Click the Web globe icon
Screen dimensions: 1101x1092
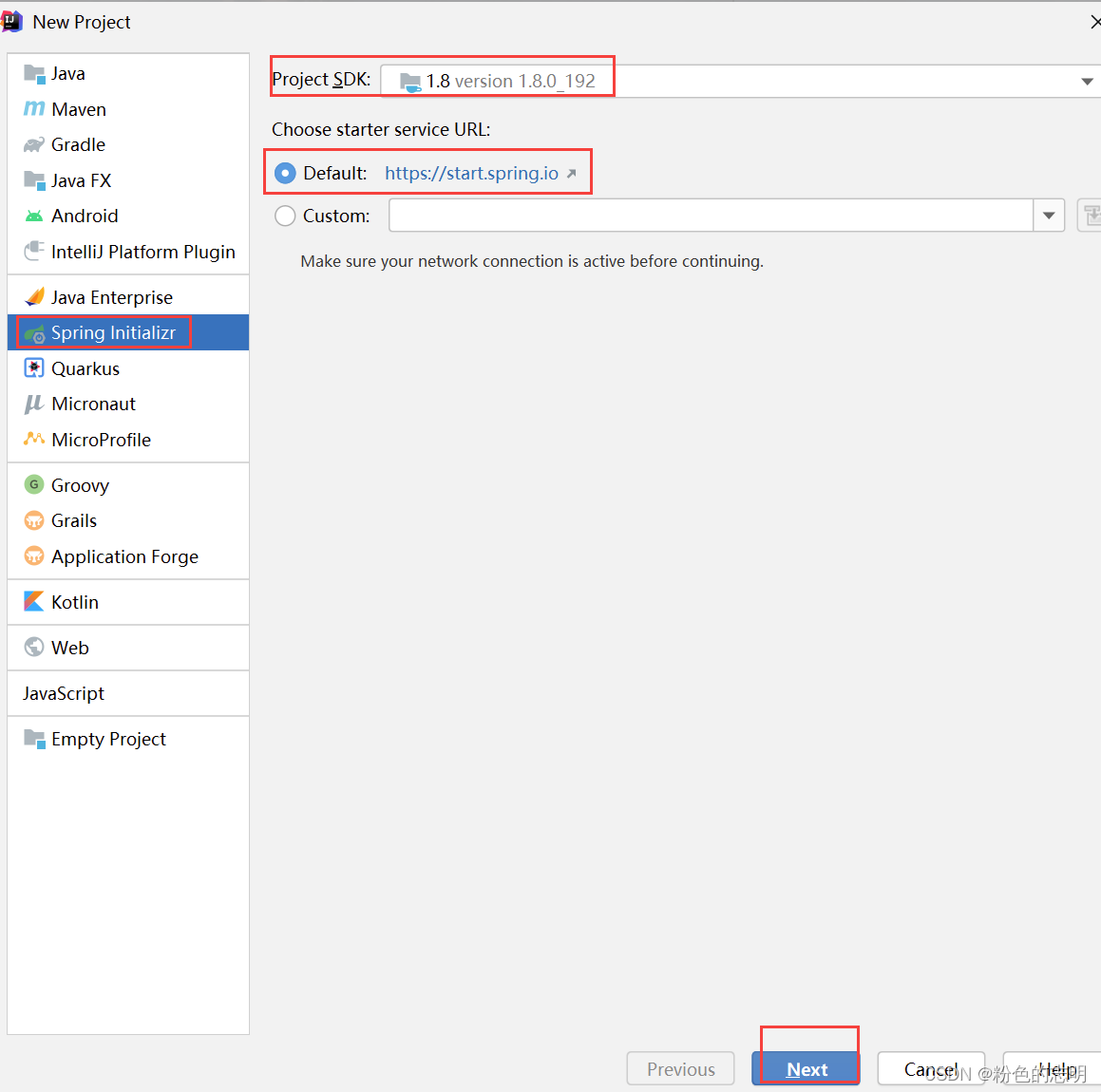pos(33,647)
